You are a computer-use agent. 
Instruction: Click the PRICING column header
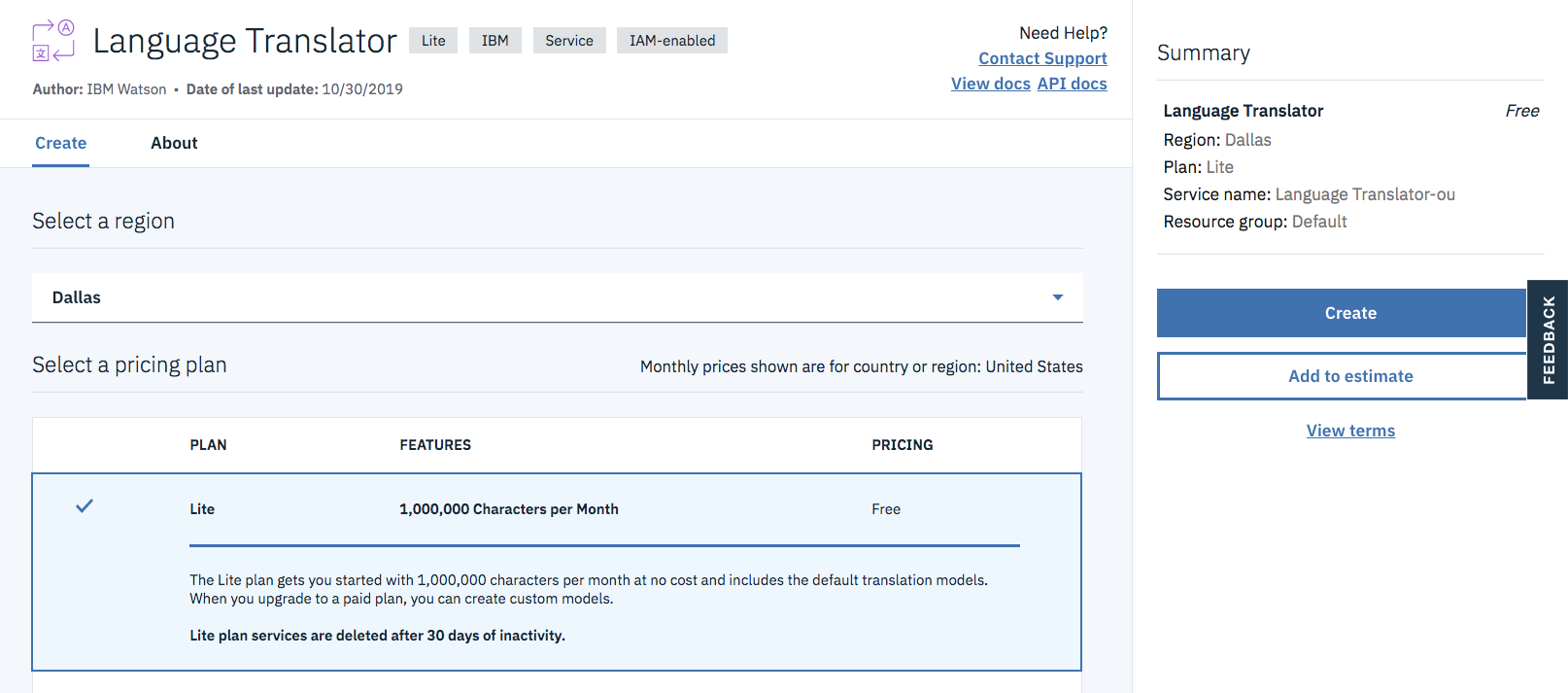coord(903,445)
